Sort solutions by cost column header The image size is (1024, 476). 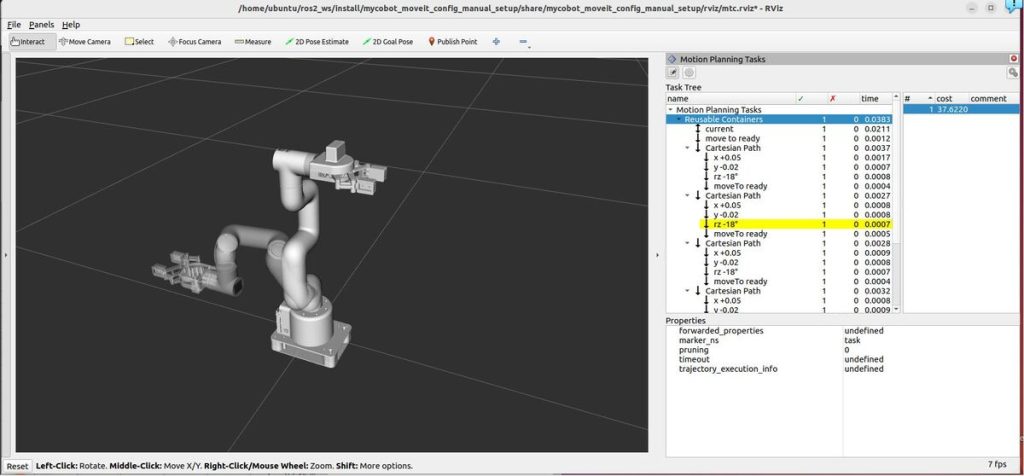coord(951,99)
